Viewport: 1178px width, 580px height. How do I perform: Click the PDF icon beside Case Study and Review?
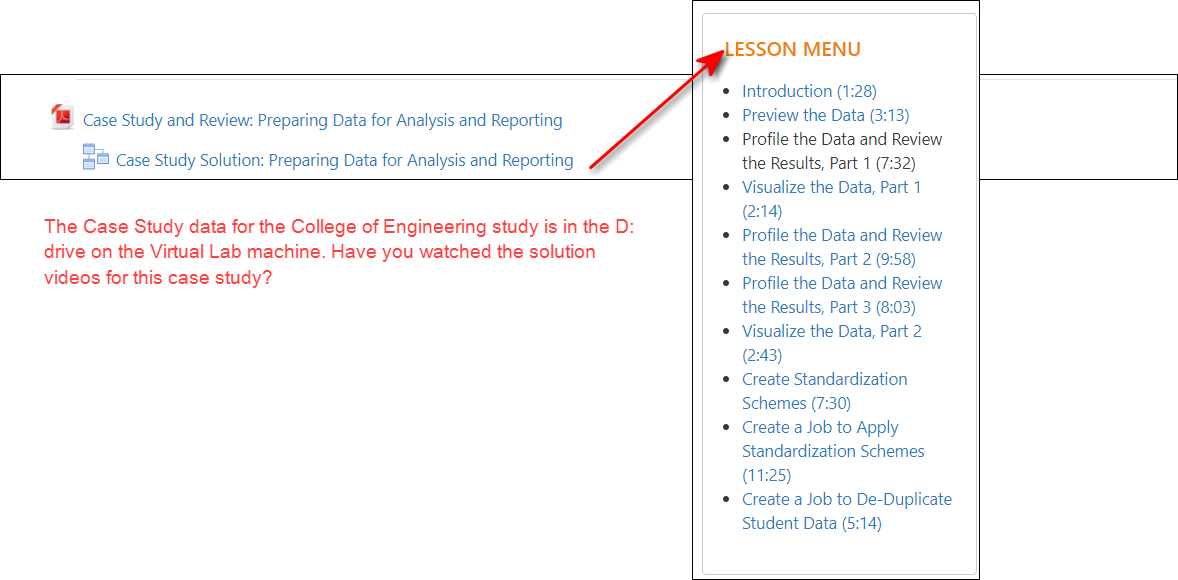point(61,116)
